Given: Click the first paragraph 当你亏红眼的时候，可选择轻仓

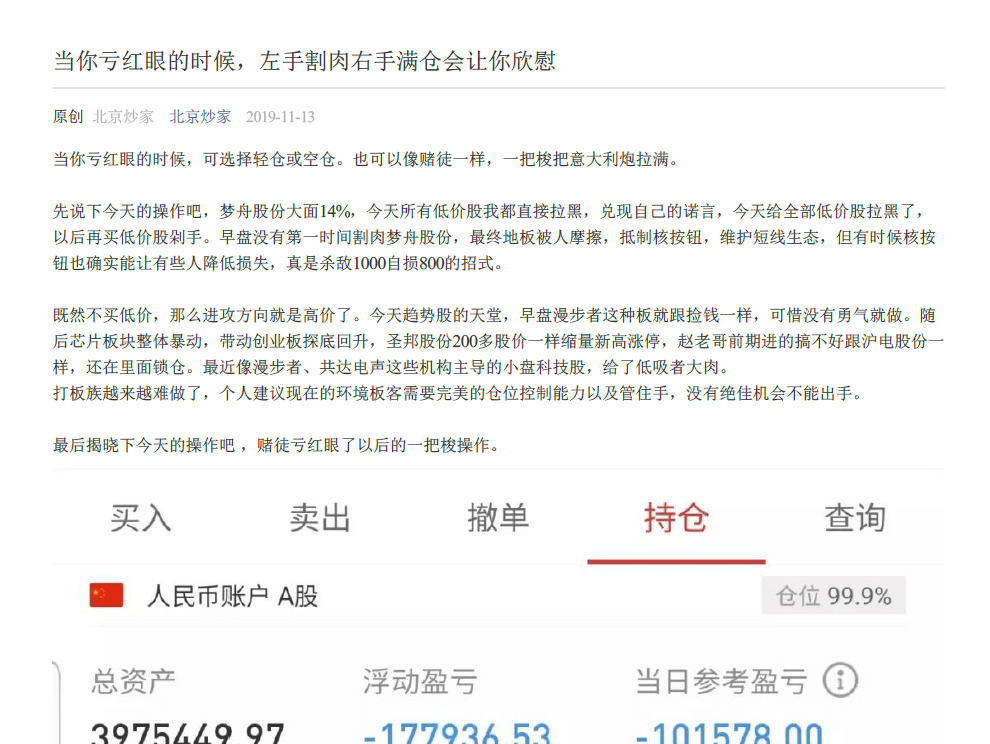Looking at the screenshot, I should (367, 159).
